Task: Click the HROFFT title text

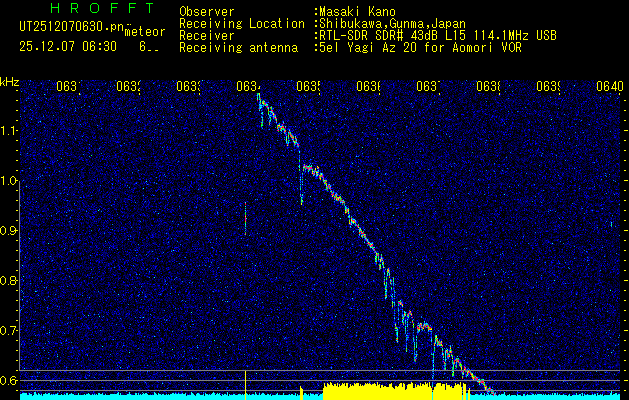Action: [x=103, y=8]
